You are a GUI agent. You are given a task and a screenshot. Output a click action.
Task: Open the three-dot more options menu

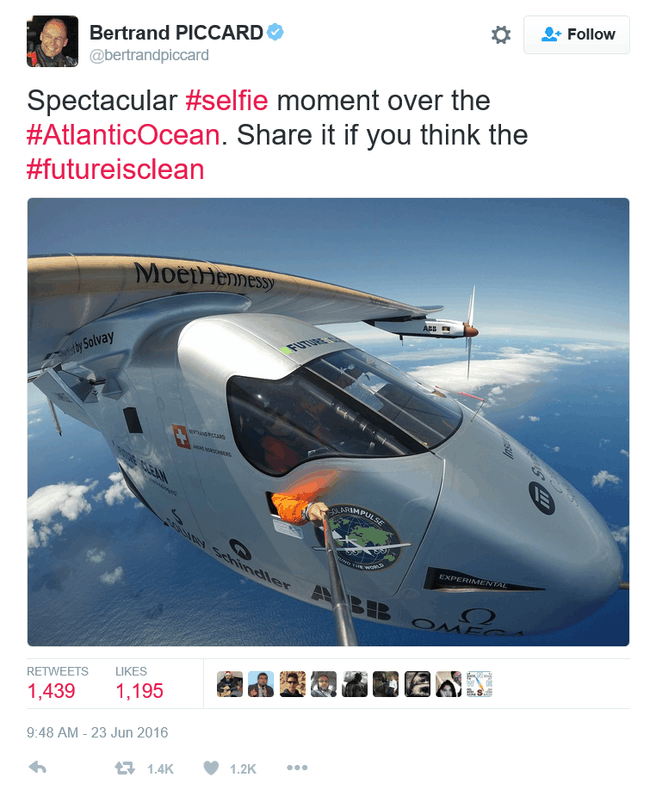pos(297,768)
